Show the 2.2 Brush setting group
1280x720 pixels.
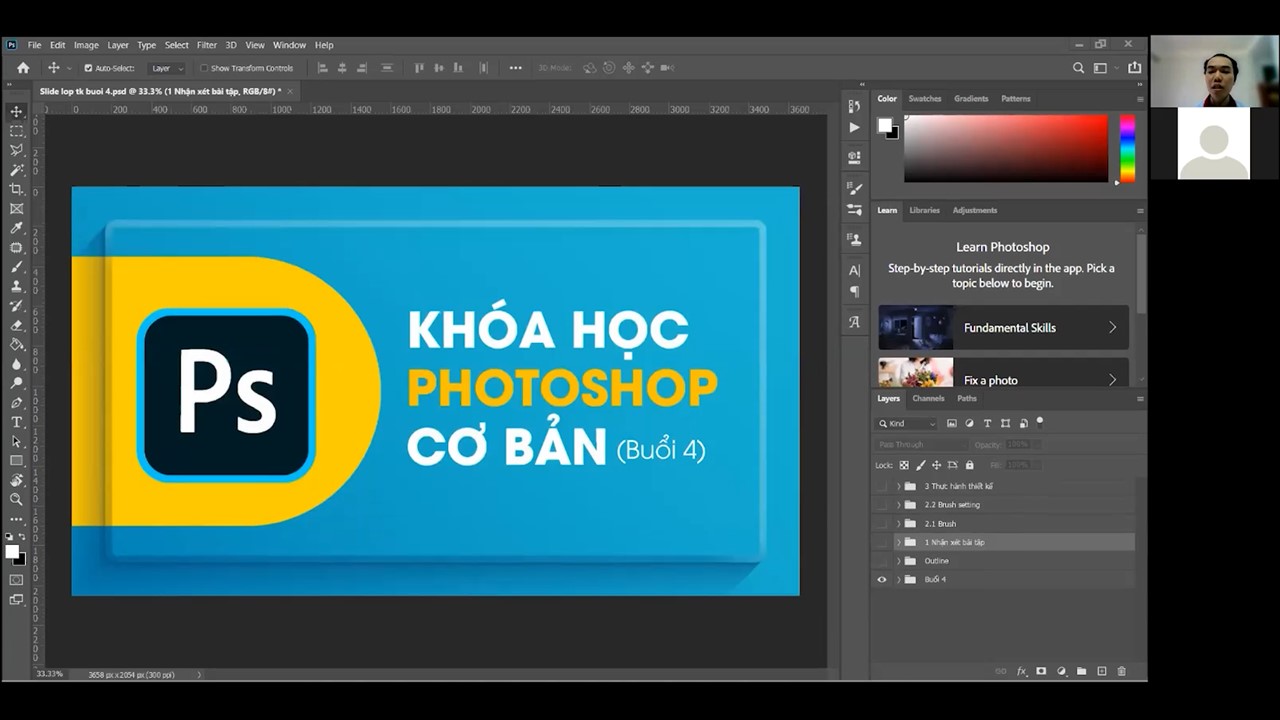click(x=881, y=505)
